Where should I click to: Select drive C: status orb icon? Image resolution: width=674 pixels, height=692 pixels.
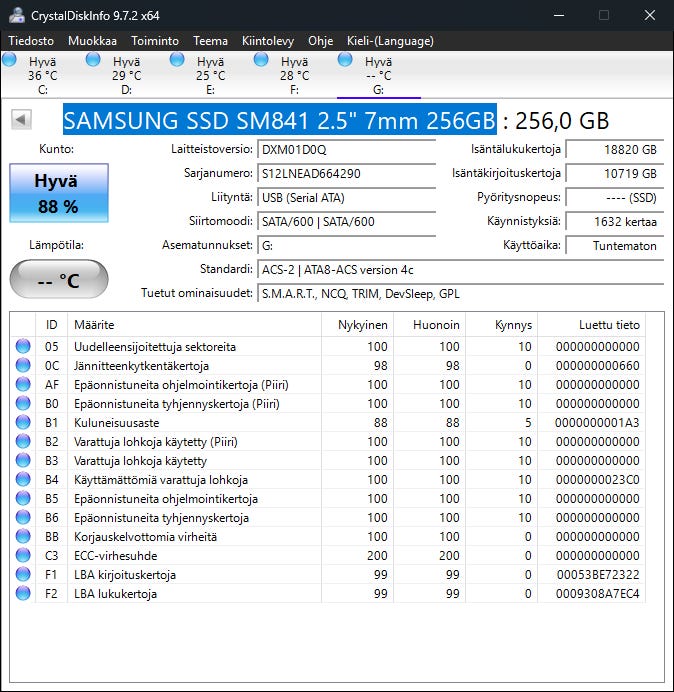10,60
